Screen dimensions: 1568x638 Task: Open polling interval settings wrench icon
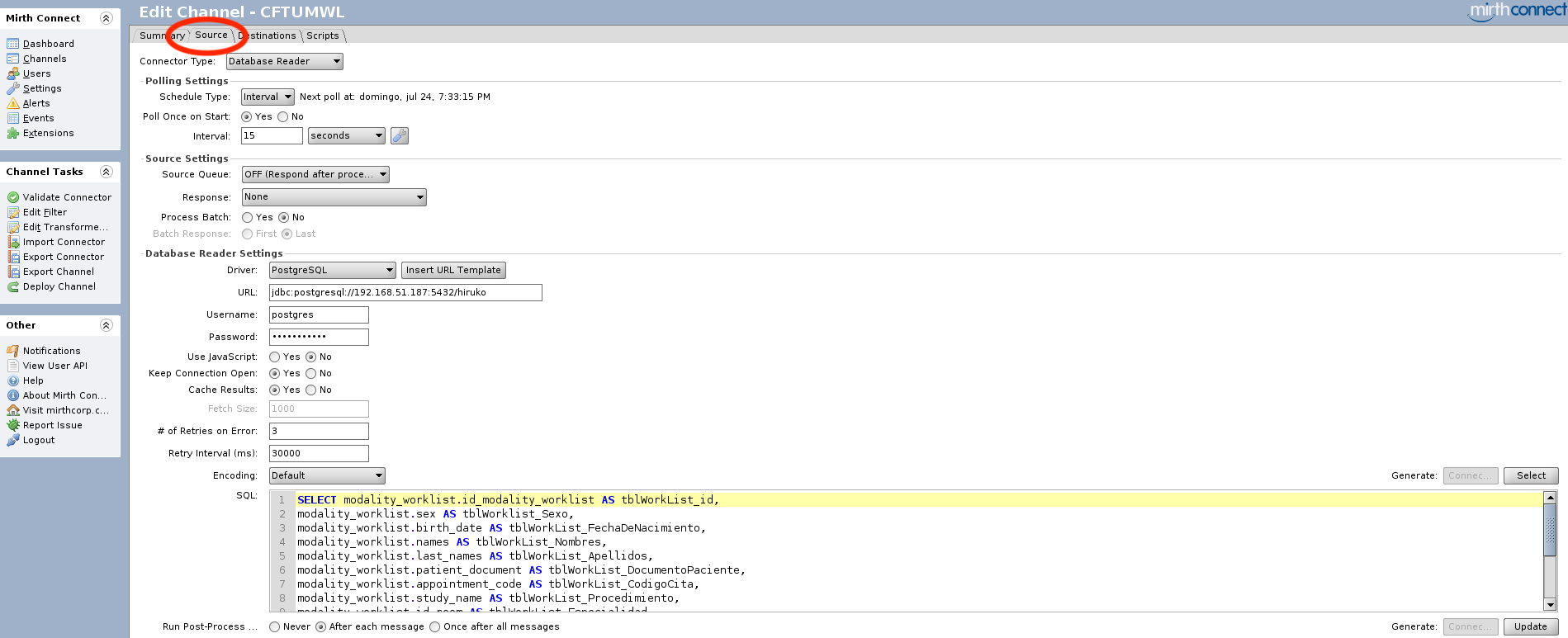coord(400,136)
